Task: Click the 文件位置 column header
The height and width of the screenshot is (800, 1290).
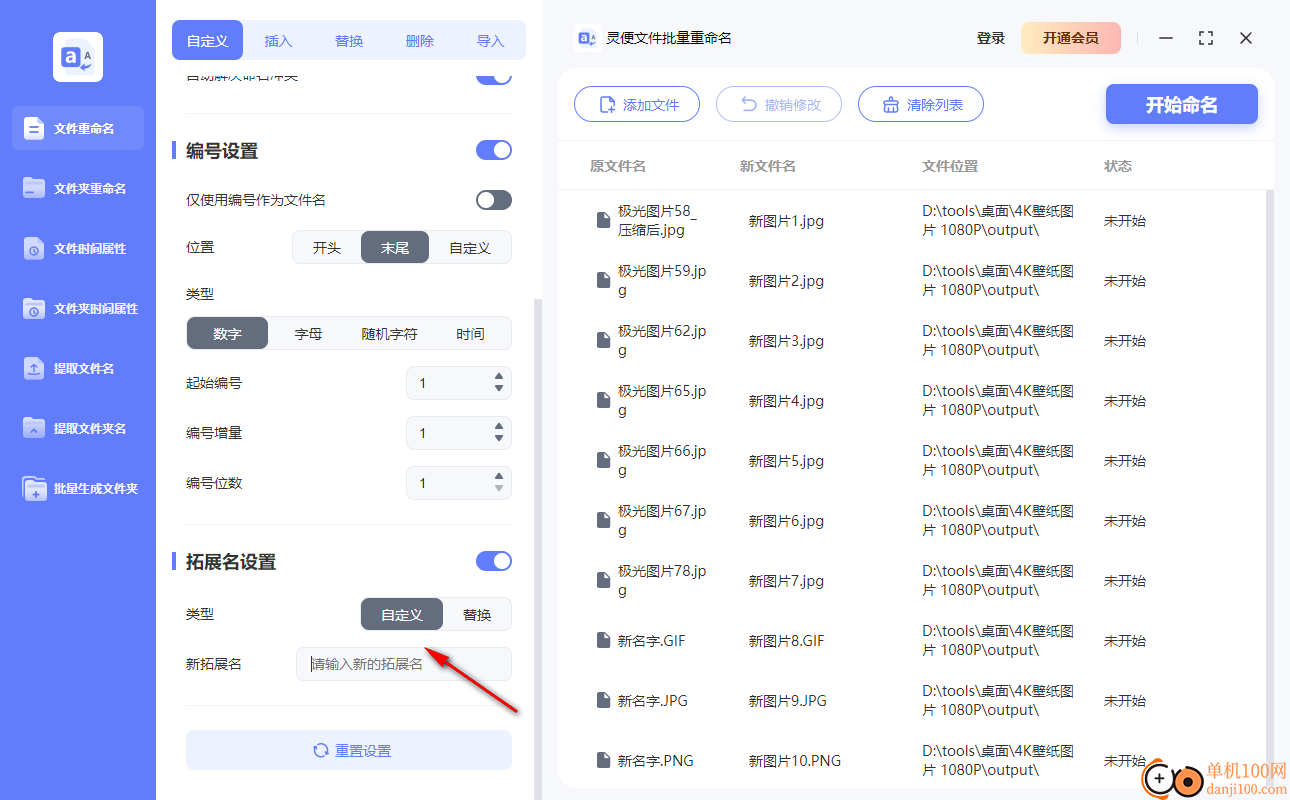Action: 950,166
